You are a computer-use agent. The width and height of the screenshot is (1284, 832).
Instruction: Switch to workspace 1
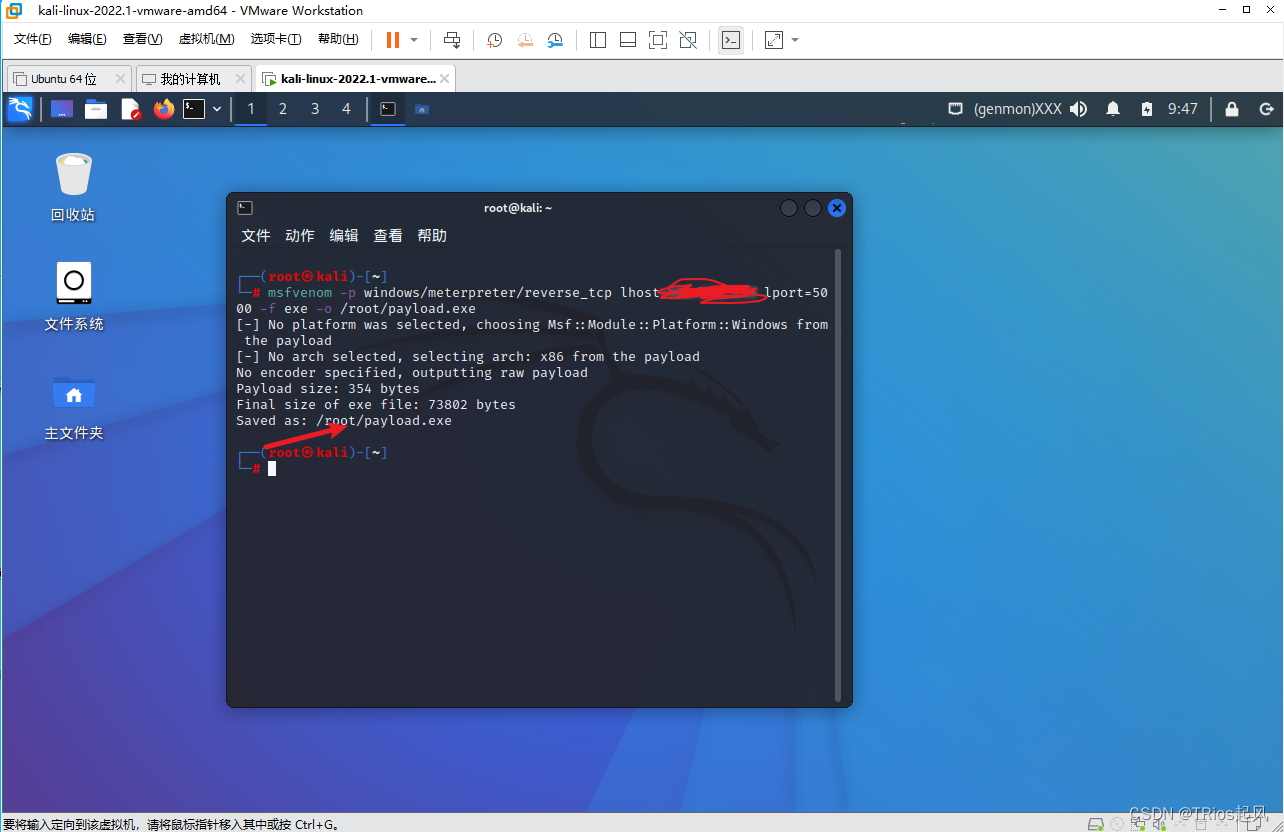click(251, 109)
